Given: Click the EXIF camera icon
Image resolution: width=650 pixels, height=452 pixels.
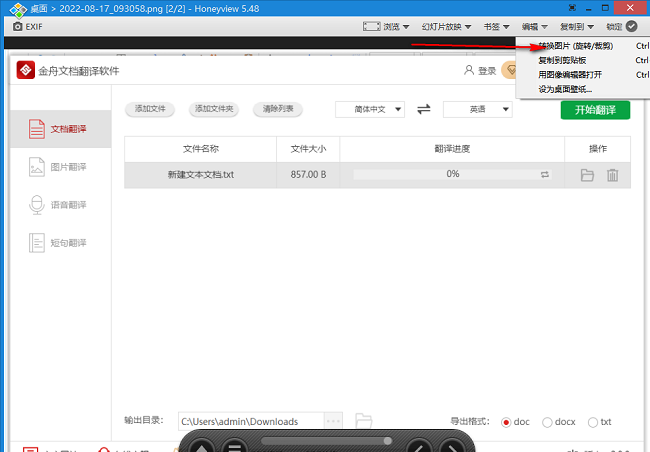Looking at the screenshot, I should (17, 26).
